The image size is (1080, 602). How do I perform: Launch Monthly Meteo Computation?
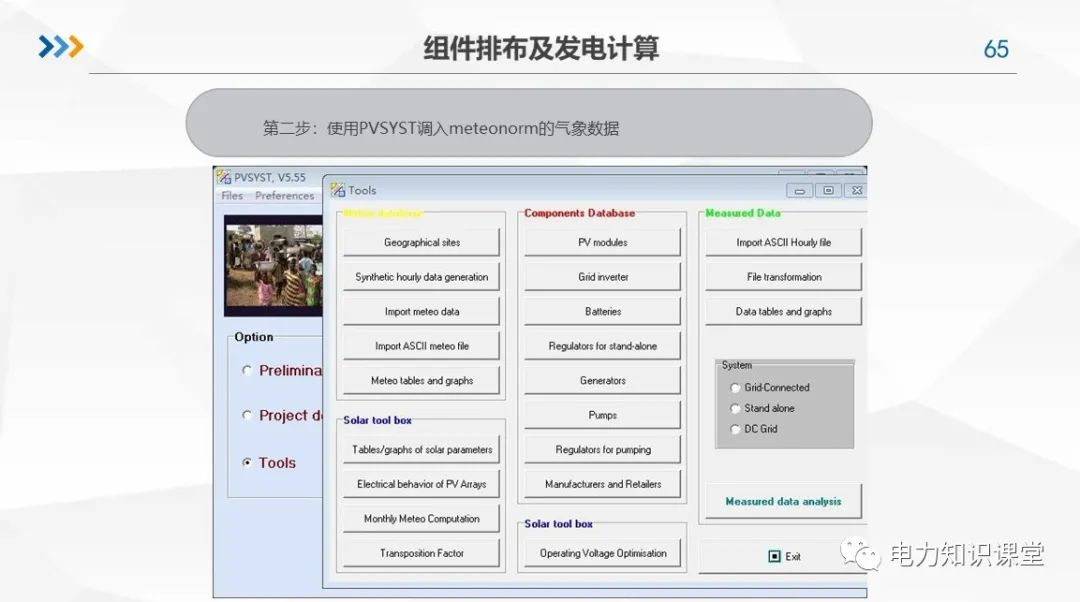point(420,518)
